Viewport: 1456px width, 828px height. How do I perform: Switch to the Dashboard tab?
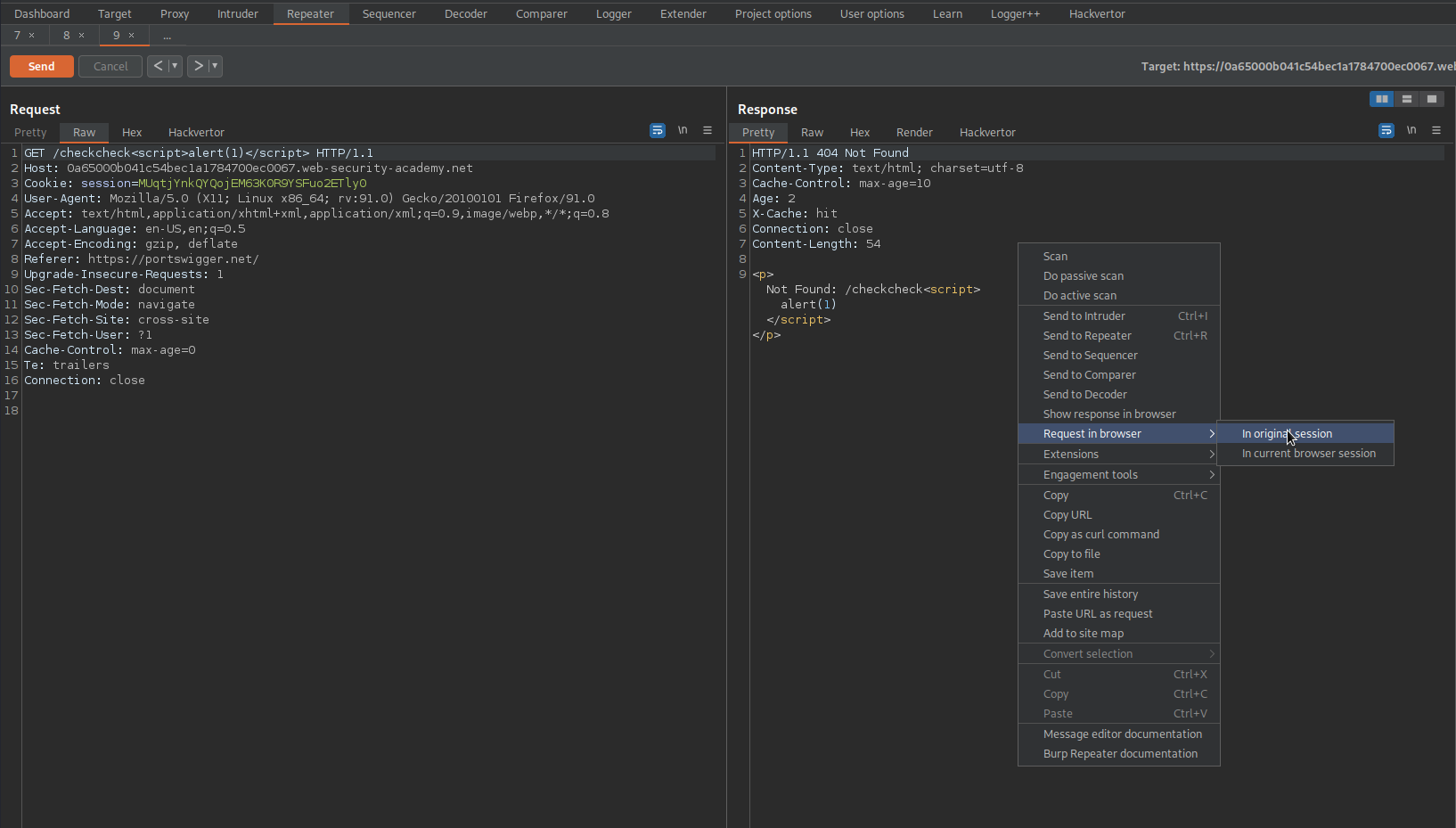tap(42, 13)
